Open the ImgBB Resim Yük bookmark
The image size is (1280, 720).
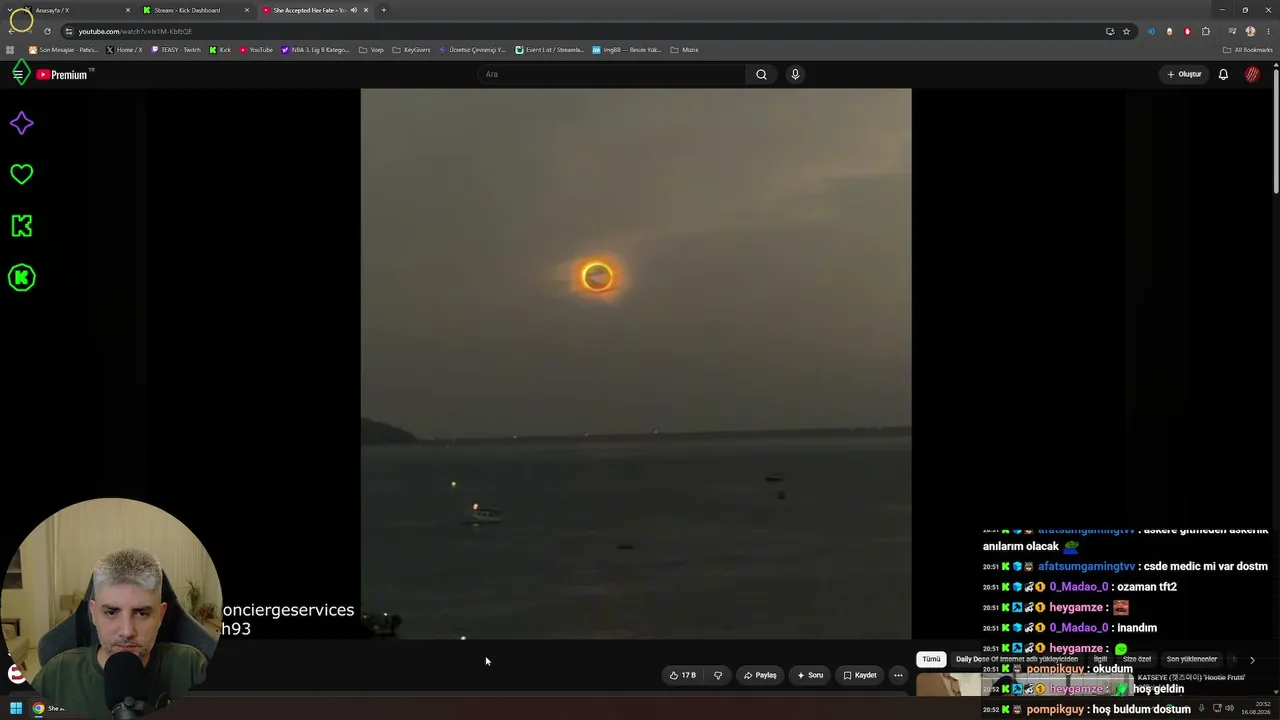(627, 50)
